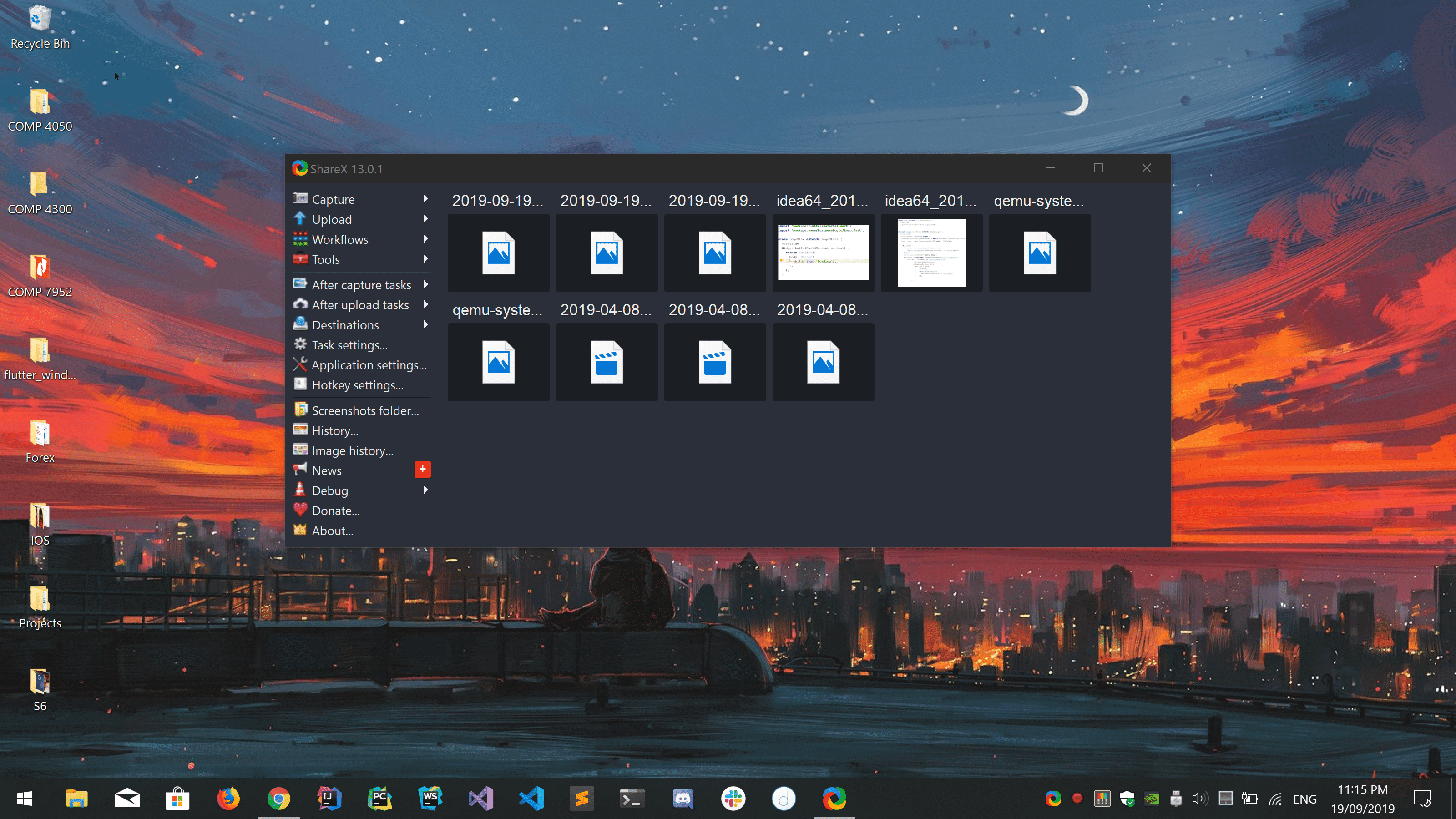This screenshot has width=1456, height=819.
Task: Click the About crown icon
Action: (x=300, y=530)
